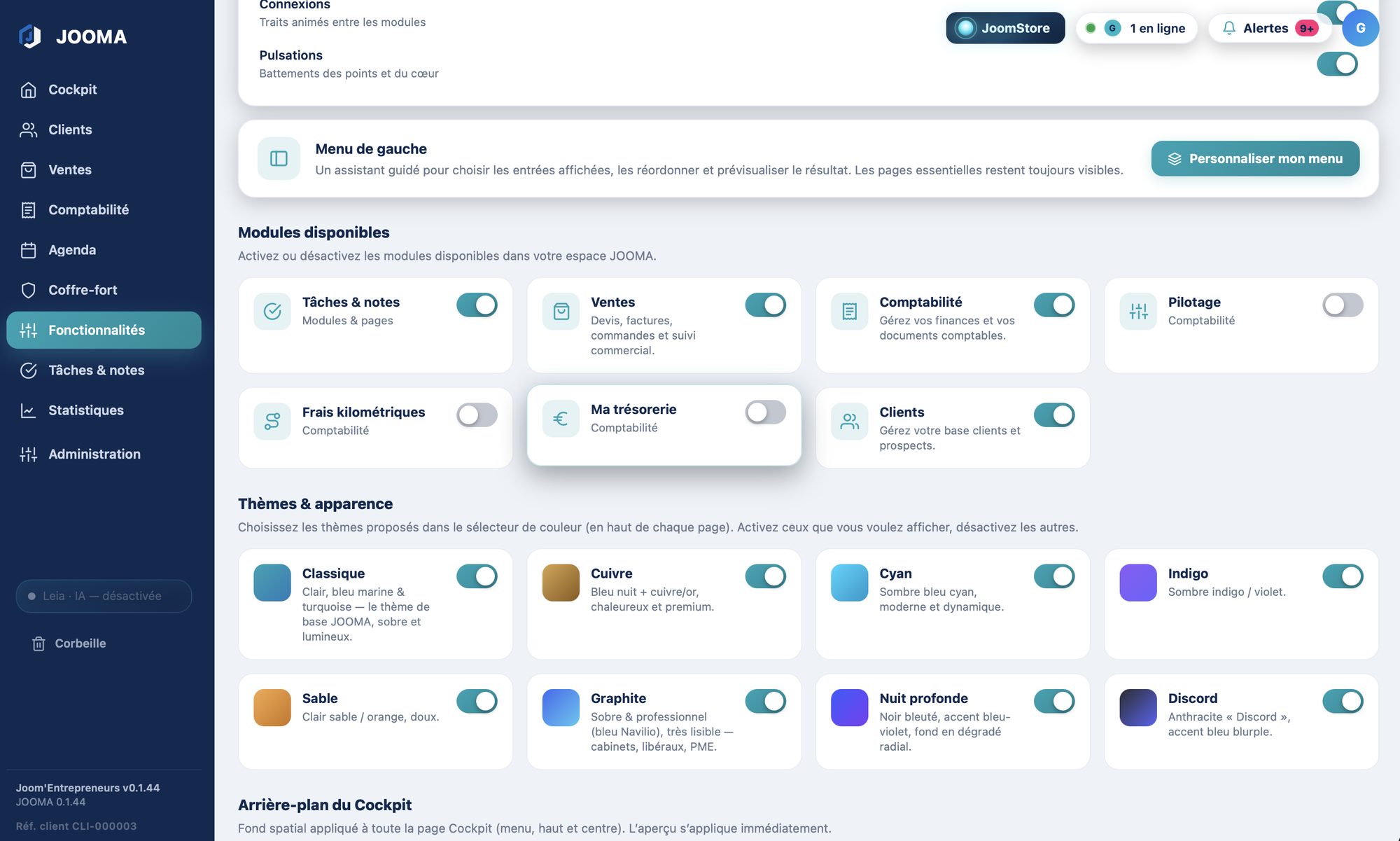Click the Nuit profonde color swatch

click(x=849, y=707)
